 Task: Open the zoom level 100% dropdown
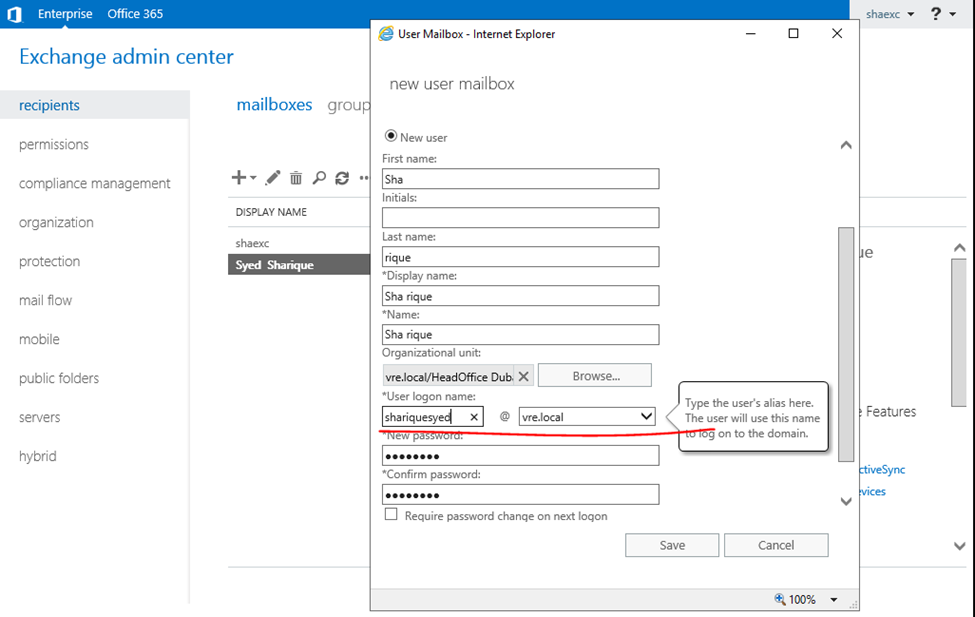click(834, 600)
